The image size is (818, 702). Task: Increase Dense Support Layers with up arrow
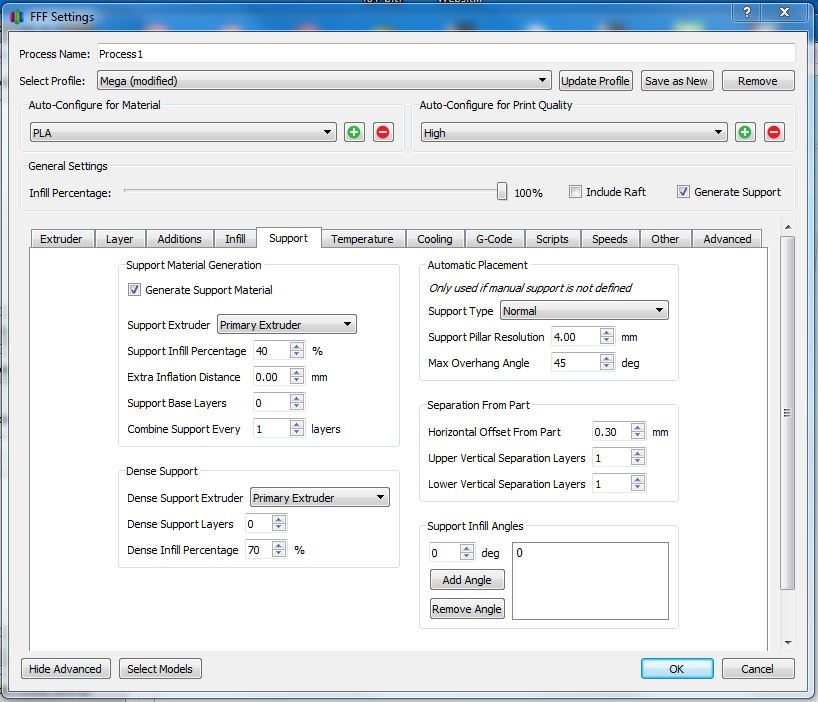coord(279,519)
